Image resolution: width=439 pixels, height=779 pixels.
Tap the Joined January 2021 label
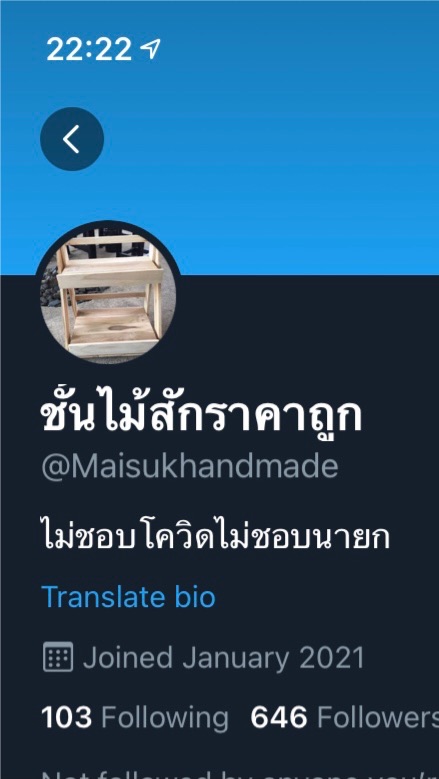click(x=223, y=658)
